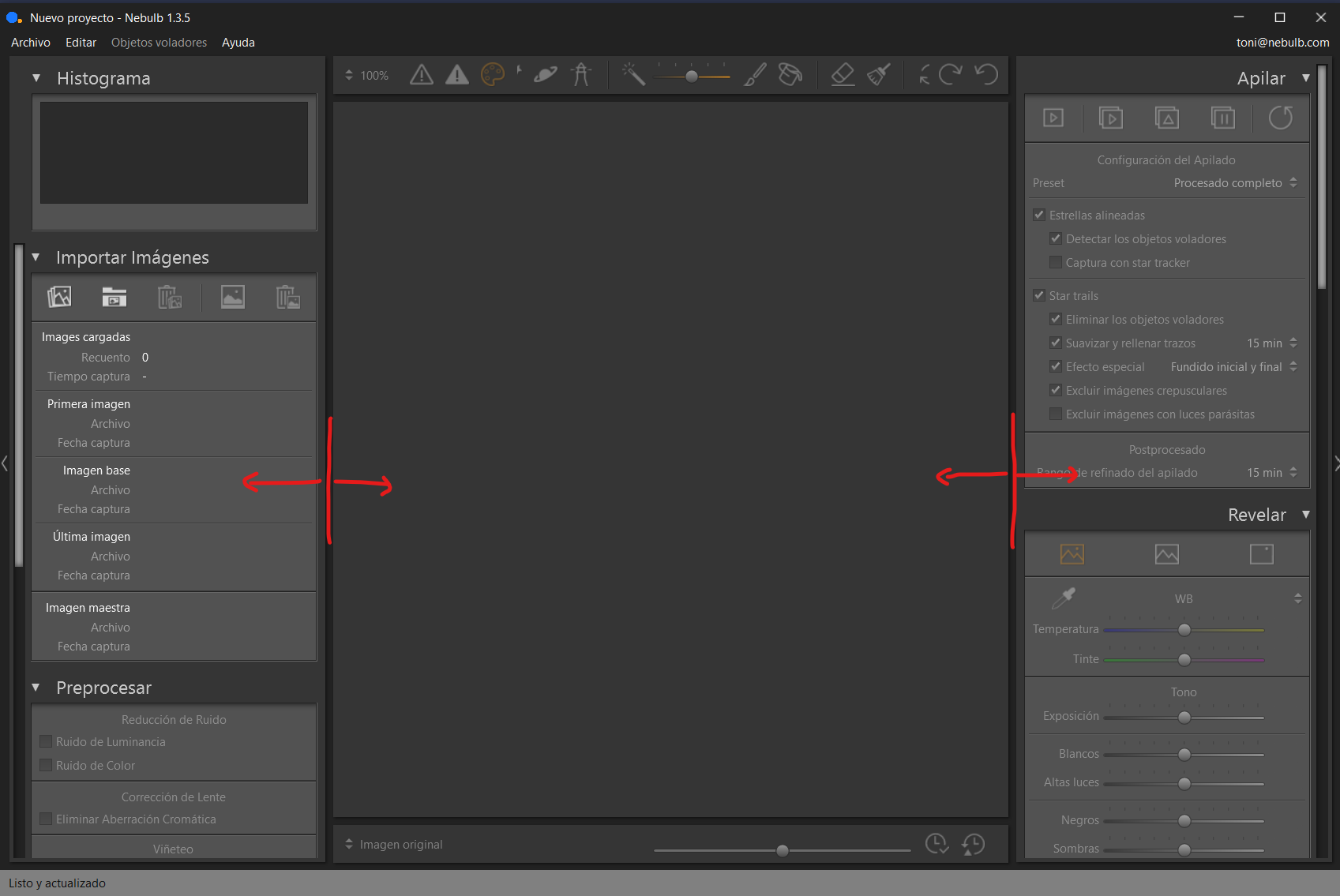Select the paintbrush tool

(755, 75)
